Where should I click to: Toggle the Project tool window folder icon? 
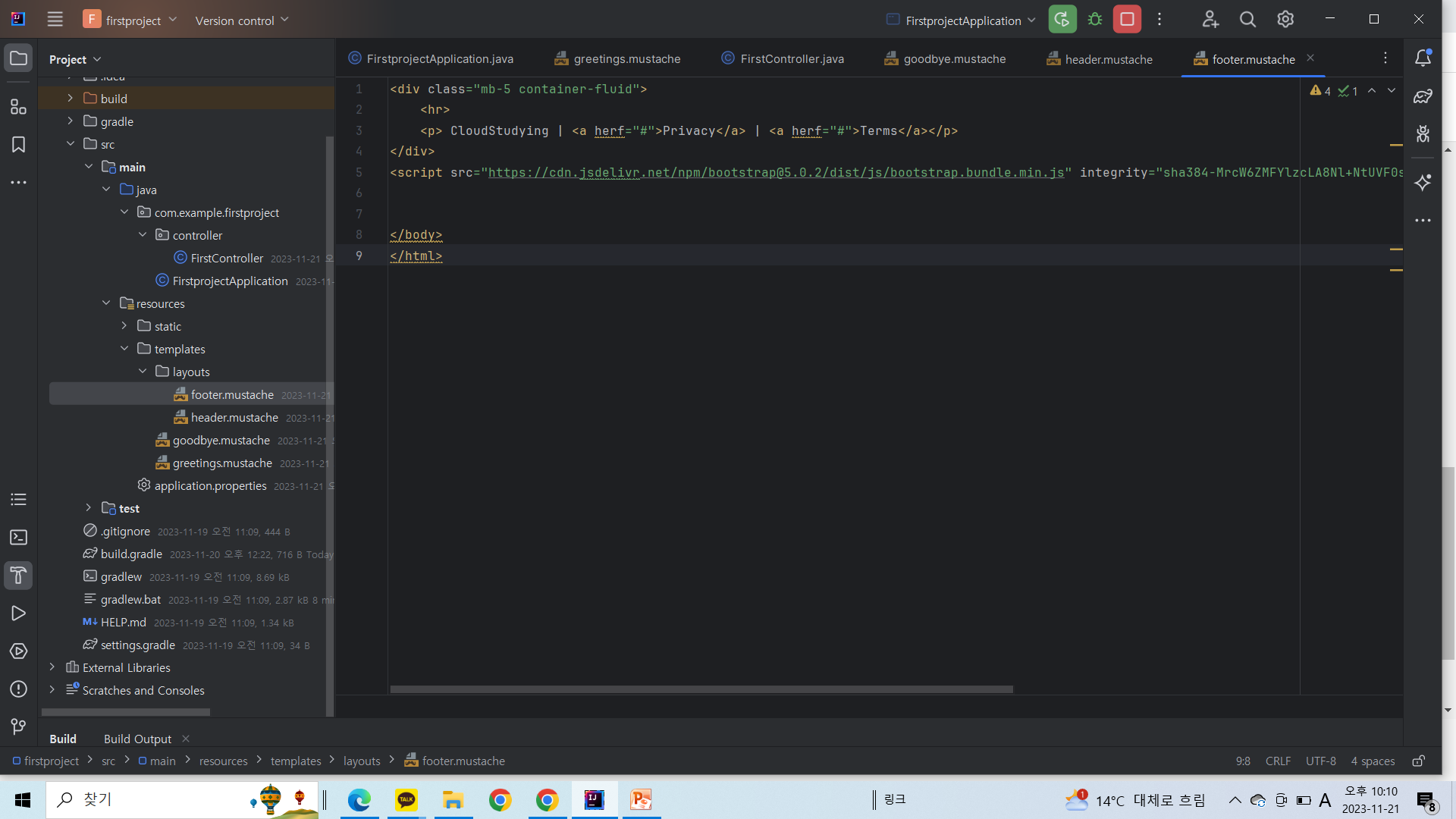point(18,58)
